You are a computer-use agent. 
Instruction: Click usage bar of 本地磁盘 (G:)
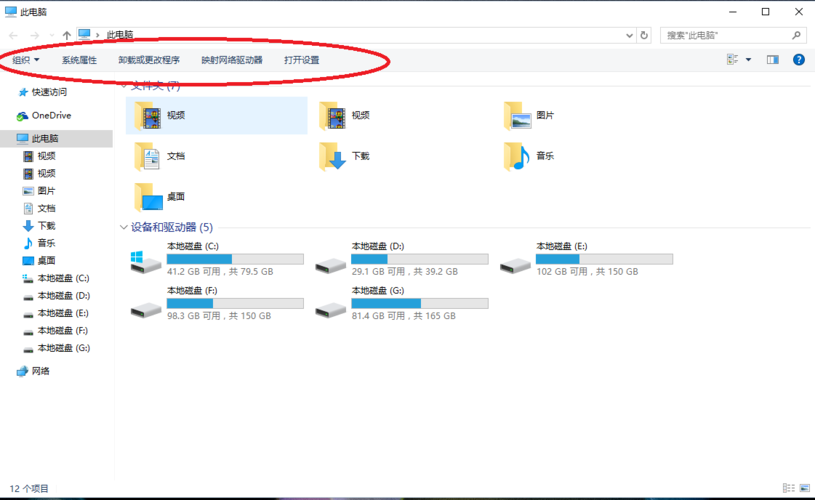click(x=420, y=303)
